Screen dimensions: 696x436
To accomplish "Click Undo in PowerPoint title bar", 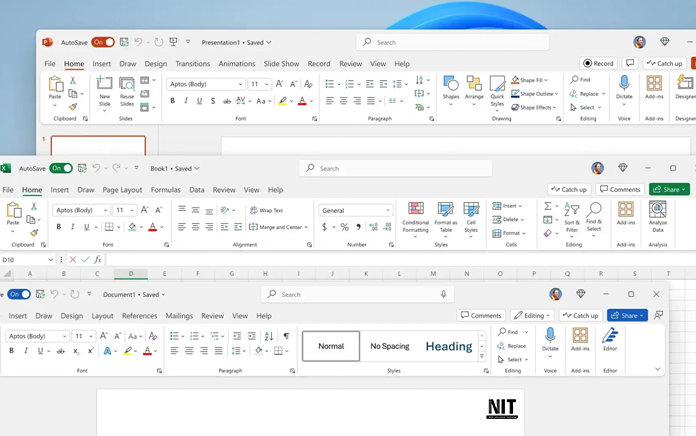I will [x=138, y=42].
